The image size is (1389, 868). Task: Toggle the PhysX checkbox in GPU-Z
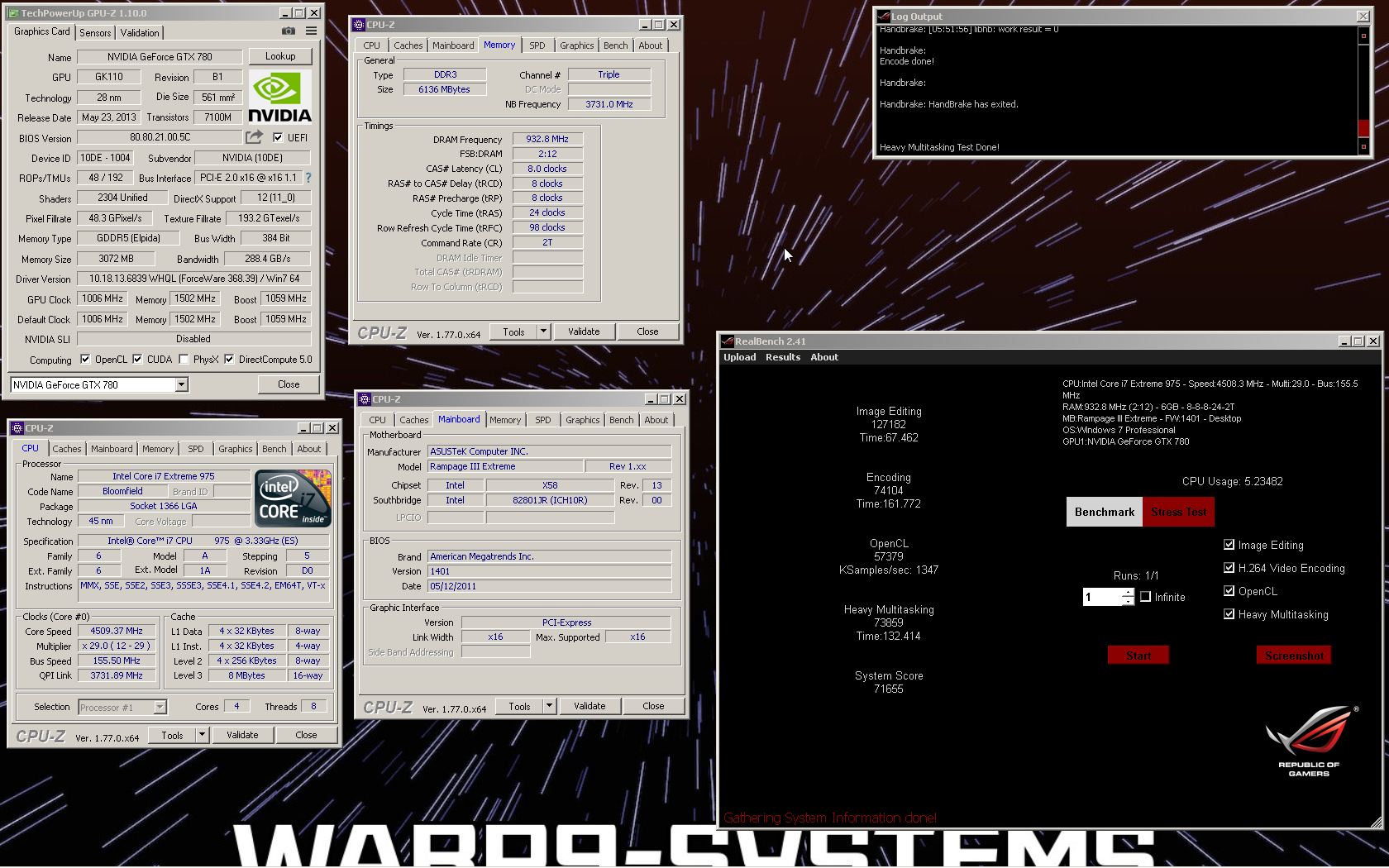click(x=184, y=360)
